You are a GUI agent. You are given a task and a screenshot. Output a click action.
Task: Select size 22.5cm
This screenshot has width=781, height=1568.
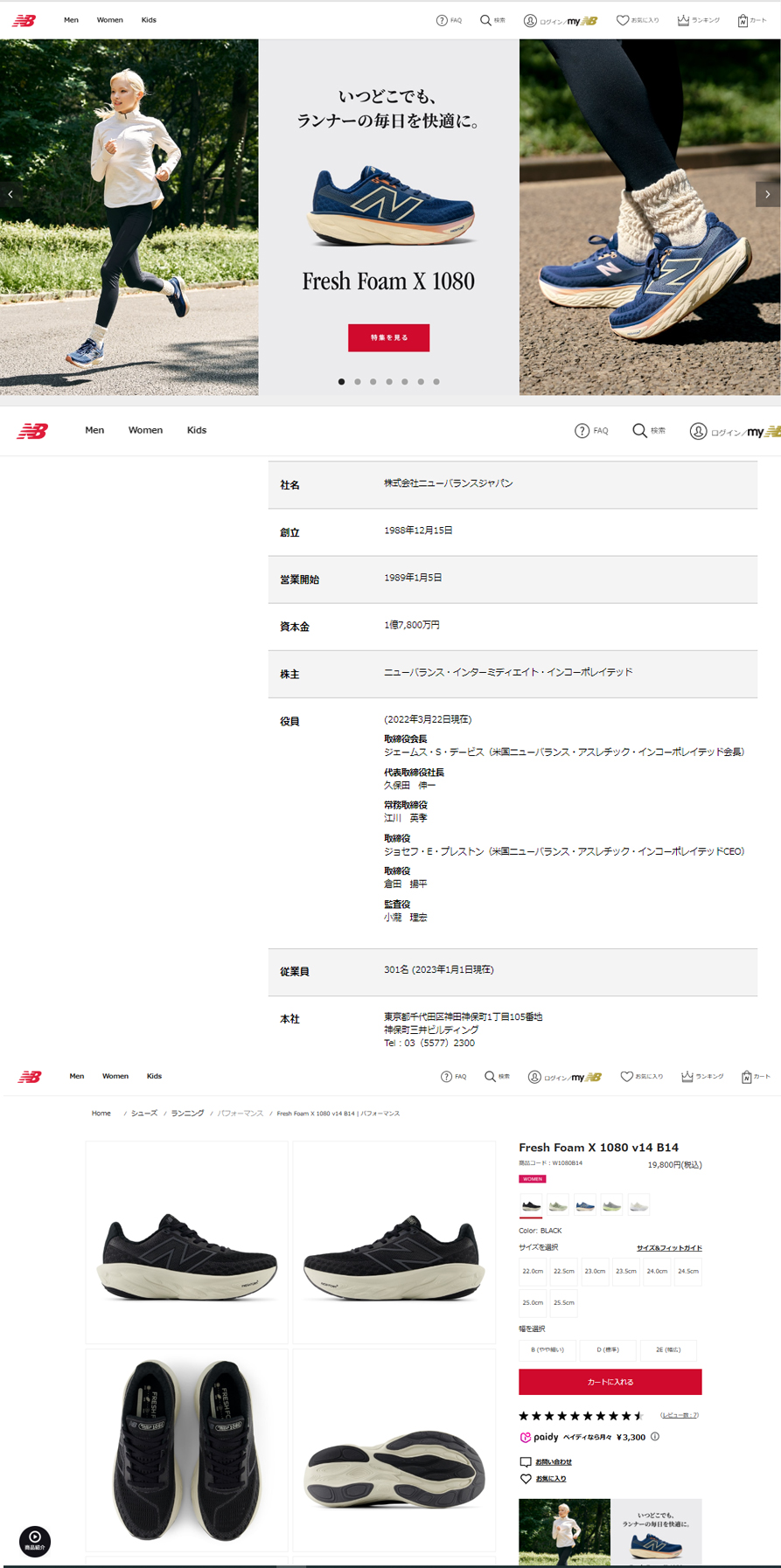[x=564, y=1272]
